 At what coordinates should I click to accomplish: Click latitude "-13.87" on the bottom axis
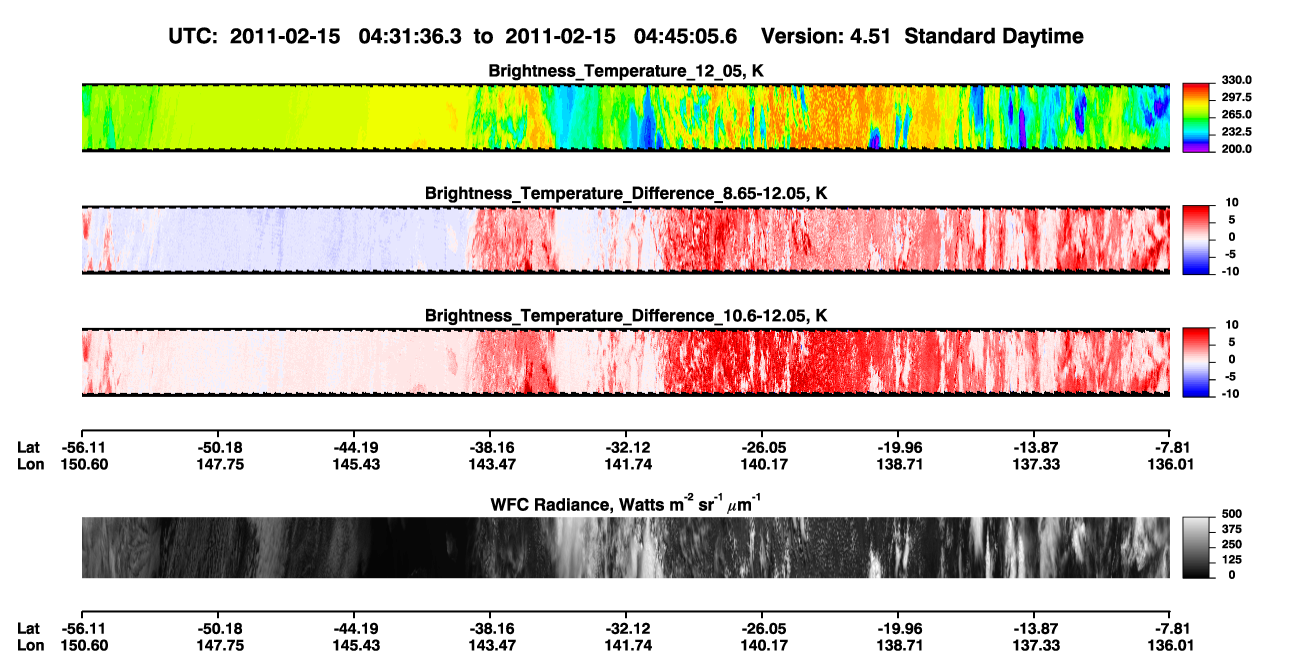pyautogui.click(x=1034, y=628)
